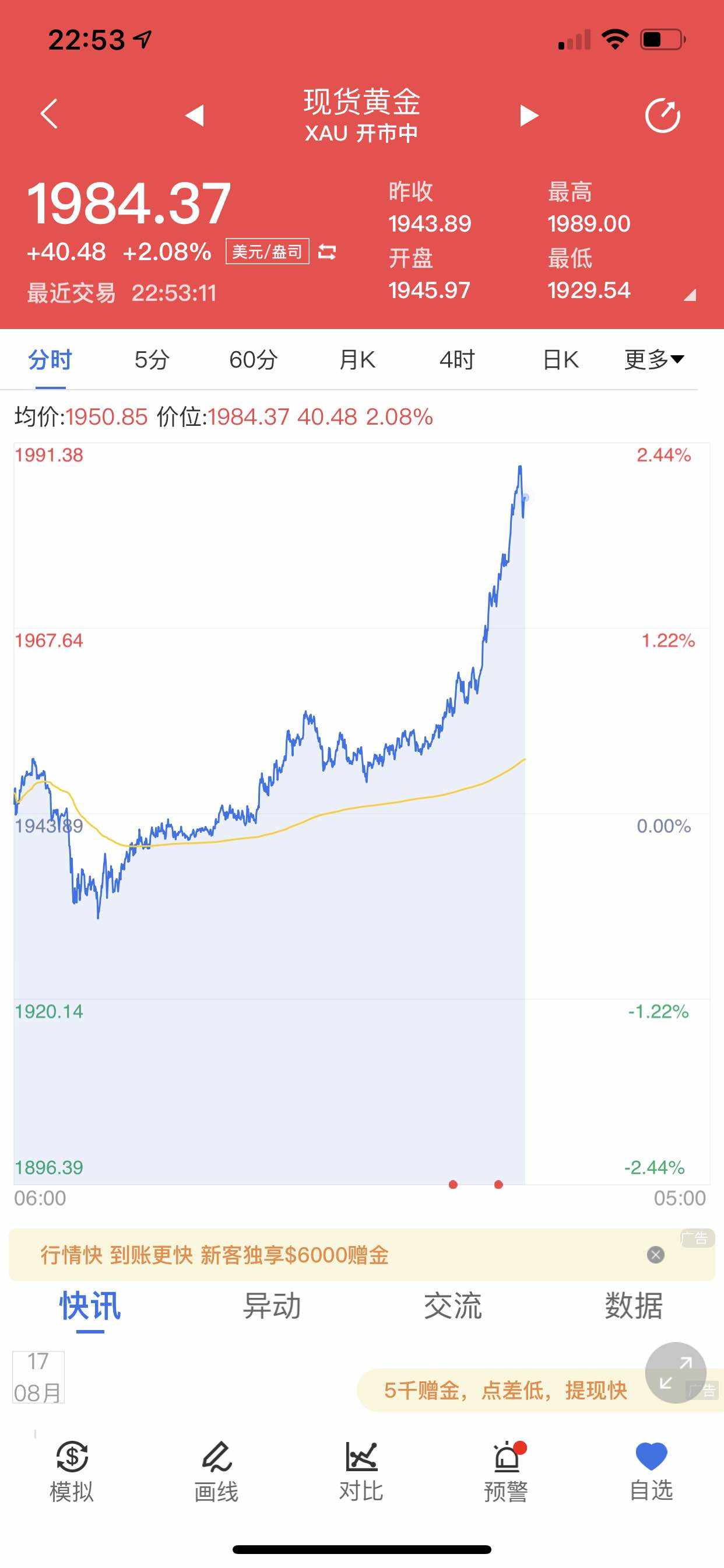Toggle the 美元/盎司 unit switch
This screenshot has width=724, height=1568.
tap(328, 251)
